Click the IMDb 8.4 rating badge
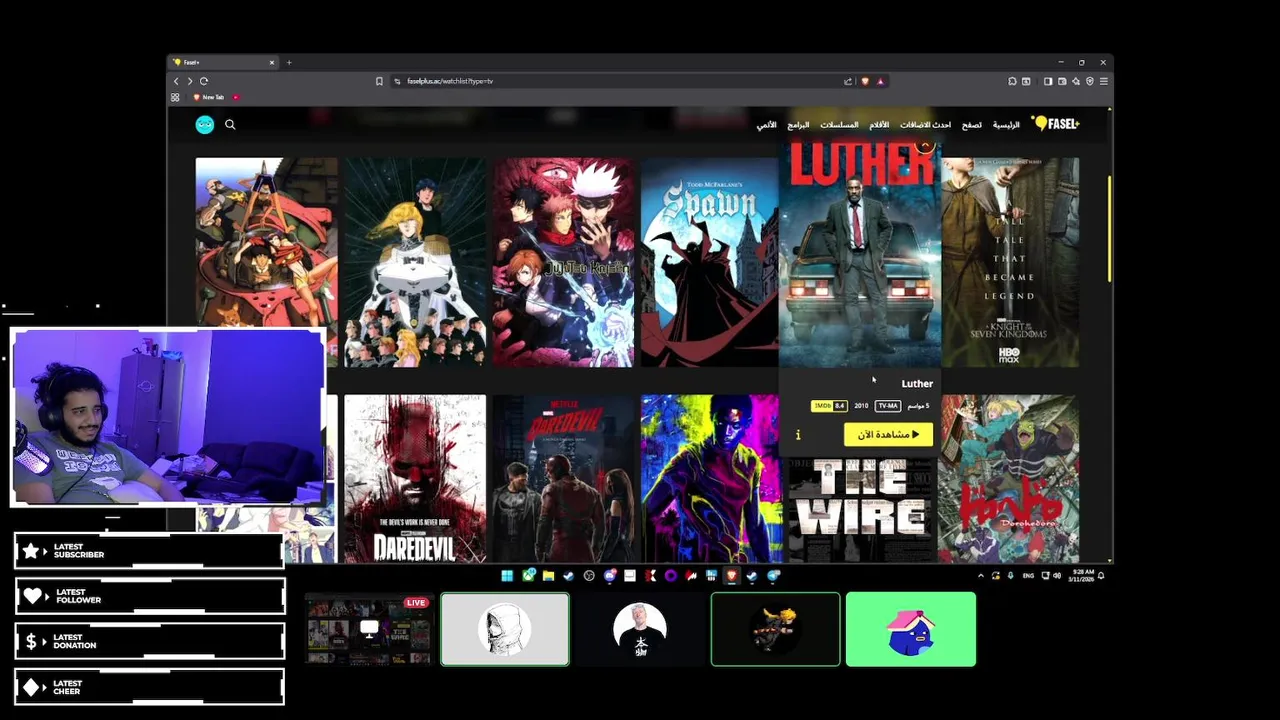The image size is (1280, 720). [x=828, y=406]
